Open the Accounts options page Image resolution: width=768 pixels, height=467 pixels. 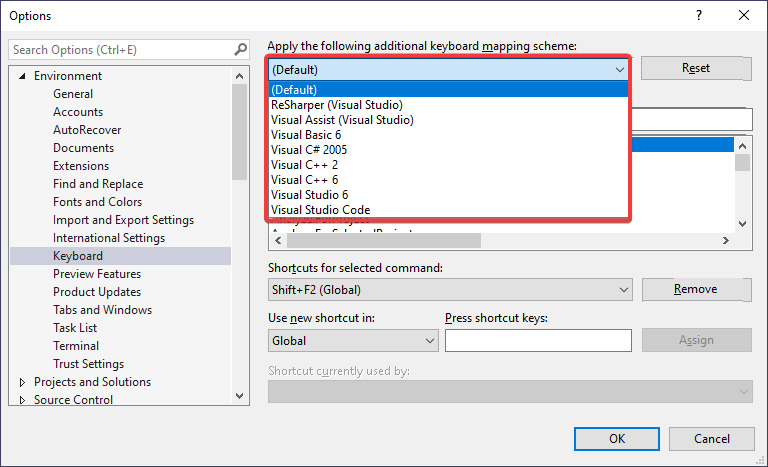(78, 112)
